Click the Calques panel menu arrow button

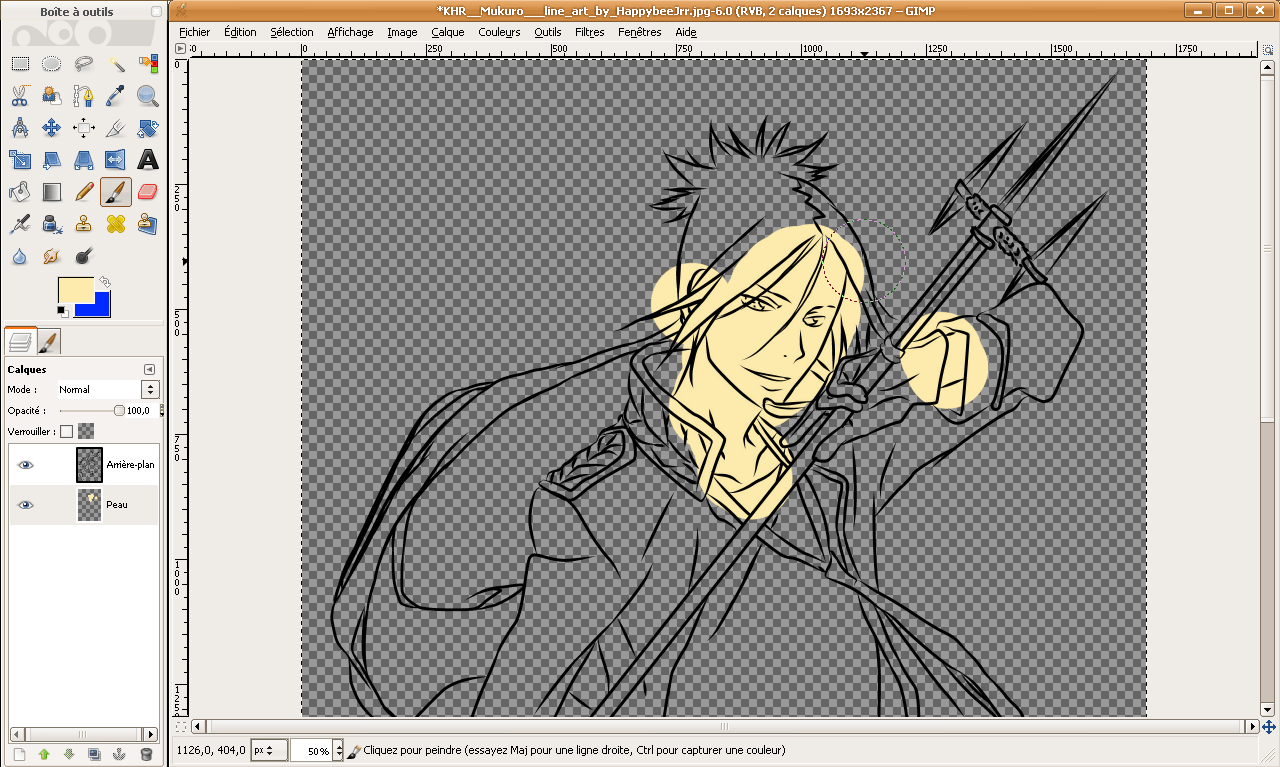pyautogui.click(x=149, y=368)
